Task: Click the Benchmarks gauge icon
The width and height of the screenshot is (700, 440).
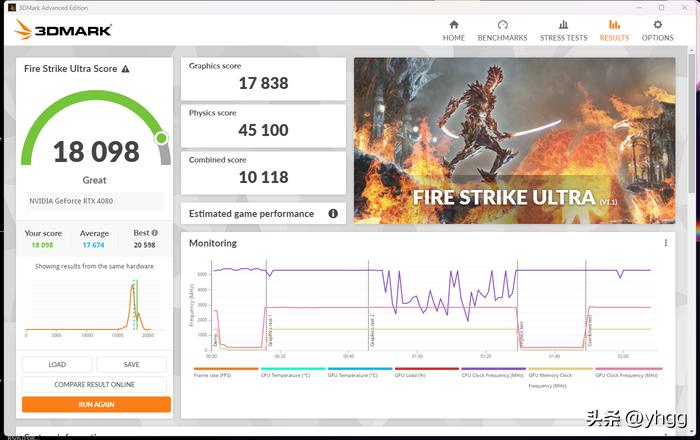Action: click(x=502, y=25)
